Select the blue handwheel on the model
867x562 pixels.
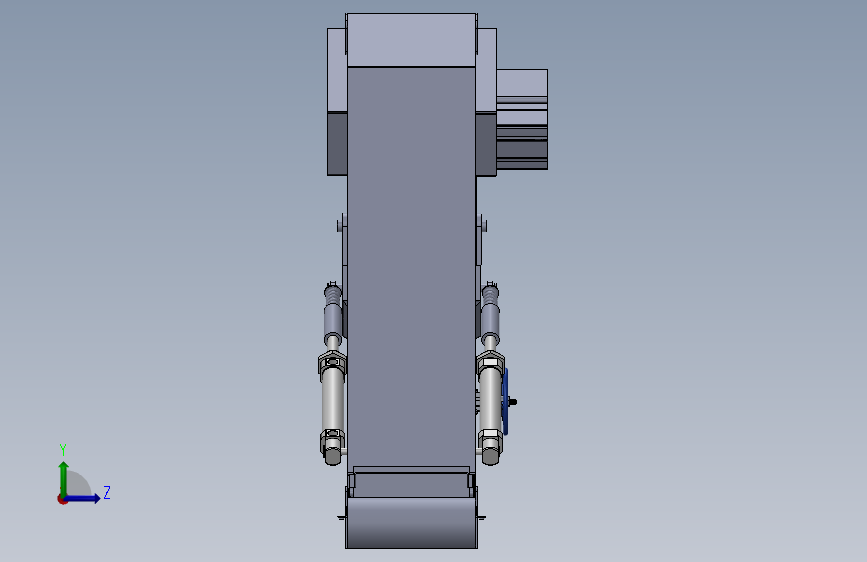click(505, 402)
